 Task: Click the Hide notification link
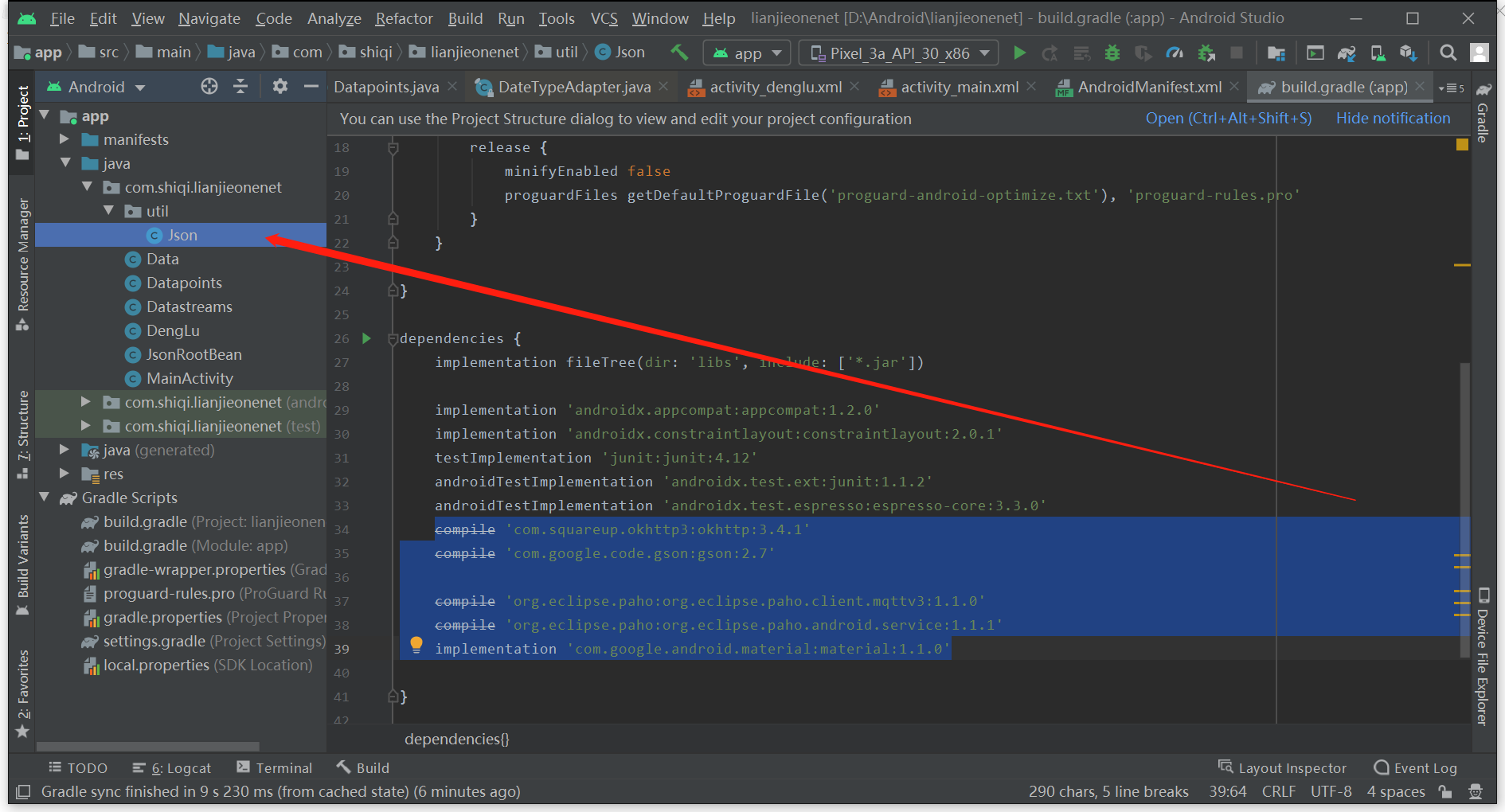click(x=1393, y=119)
